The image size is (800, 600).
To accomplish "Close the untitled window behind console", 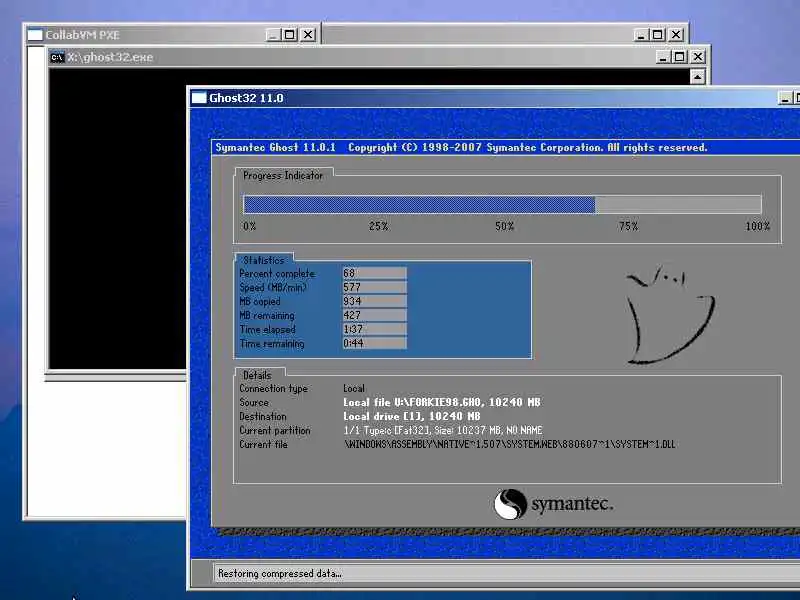I will pos(676,35).
